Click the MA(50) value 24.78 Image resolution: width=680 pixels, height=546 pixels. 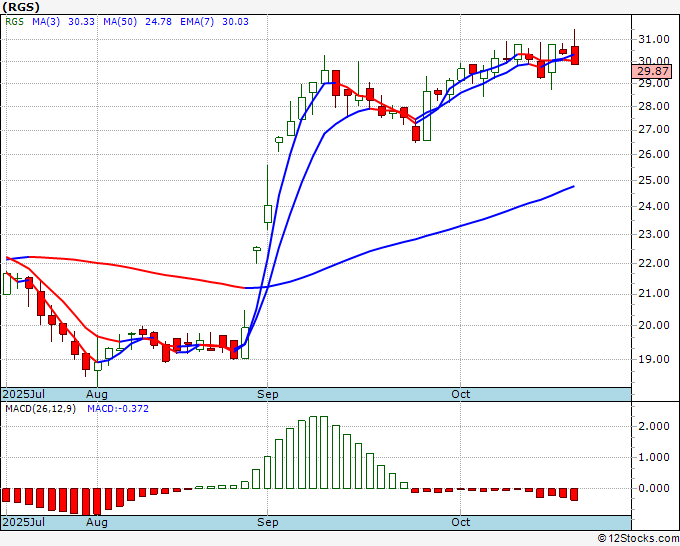(158, 22)
